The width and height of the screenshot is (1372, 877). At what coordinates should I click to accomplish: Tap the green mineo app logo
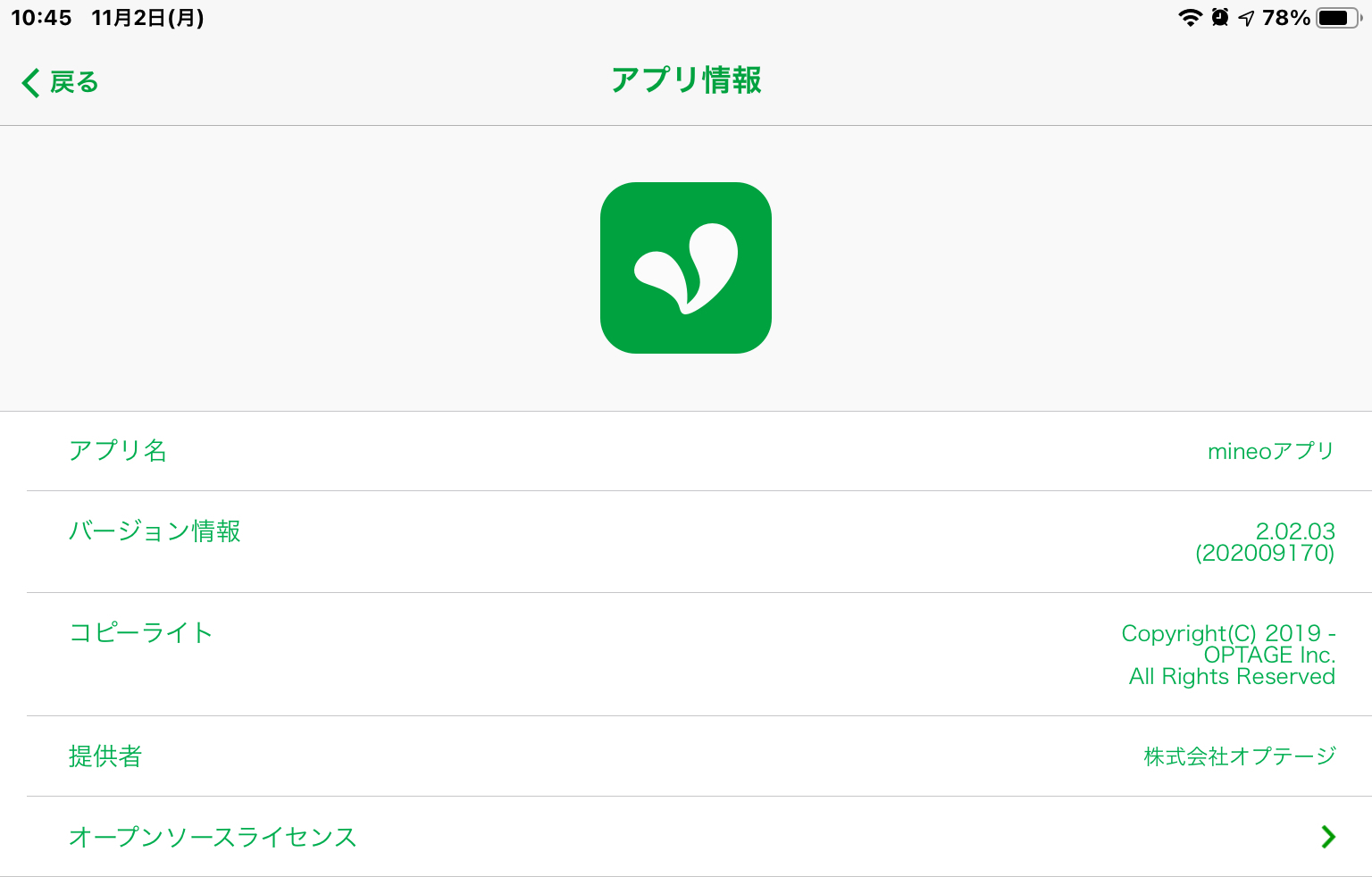686,268
